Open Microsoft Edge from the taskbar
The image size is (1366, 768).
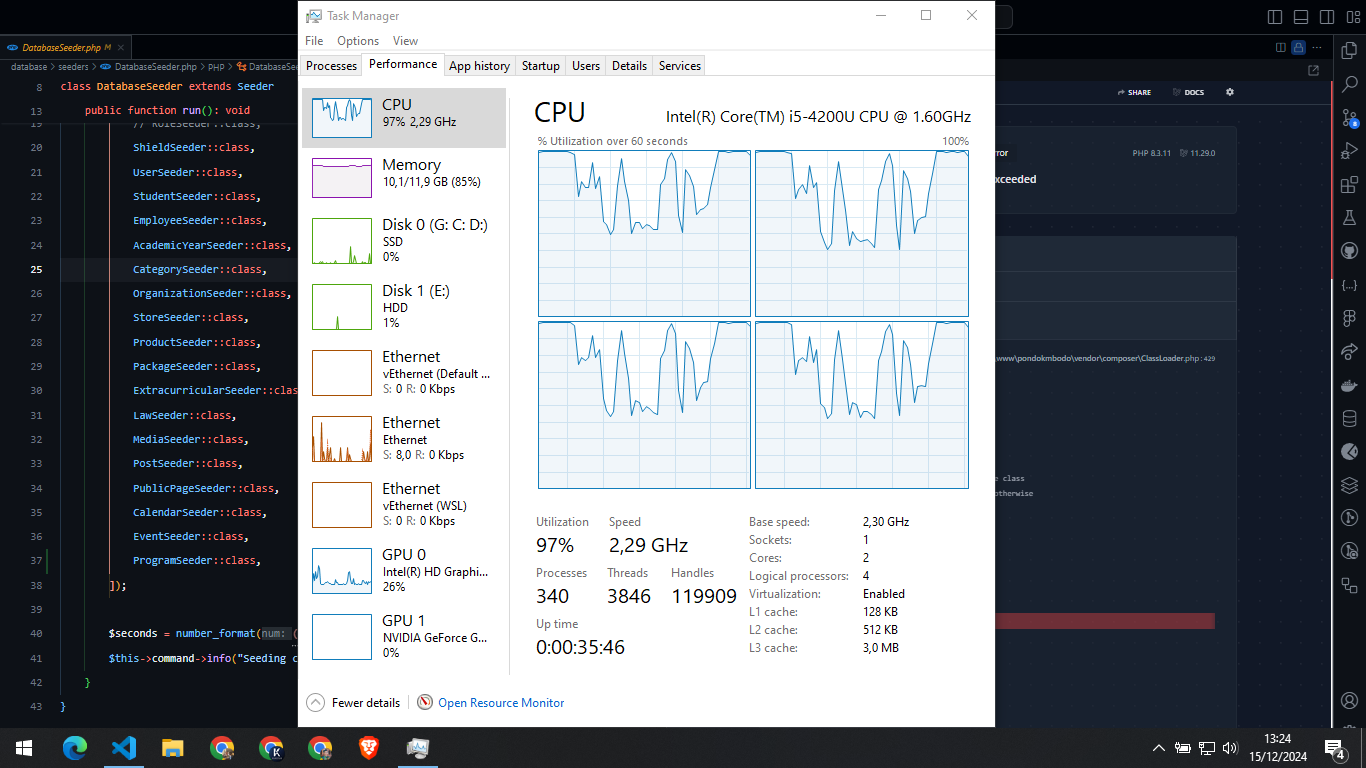[74, 747]
